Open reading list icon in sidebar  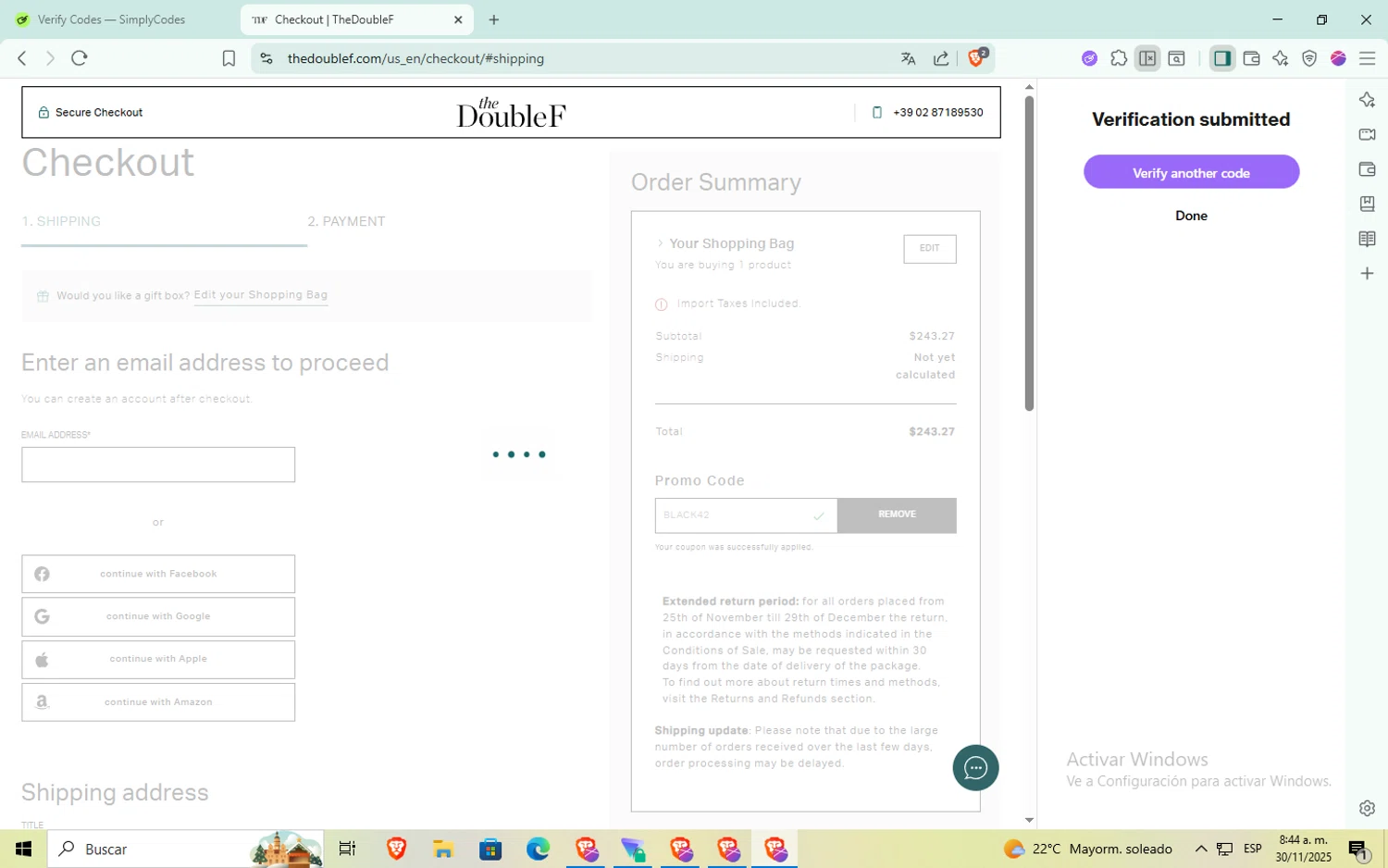tap(1367, 239)
